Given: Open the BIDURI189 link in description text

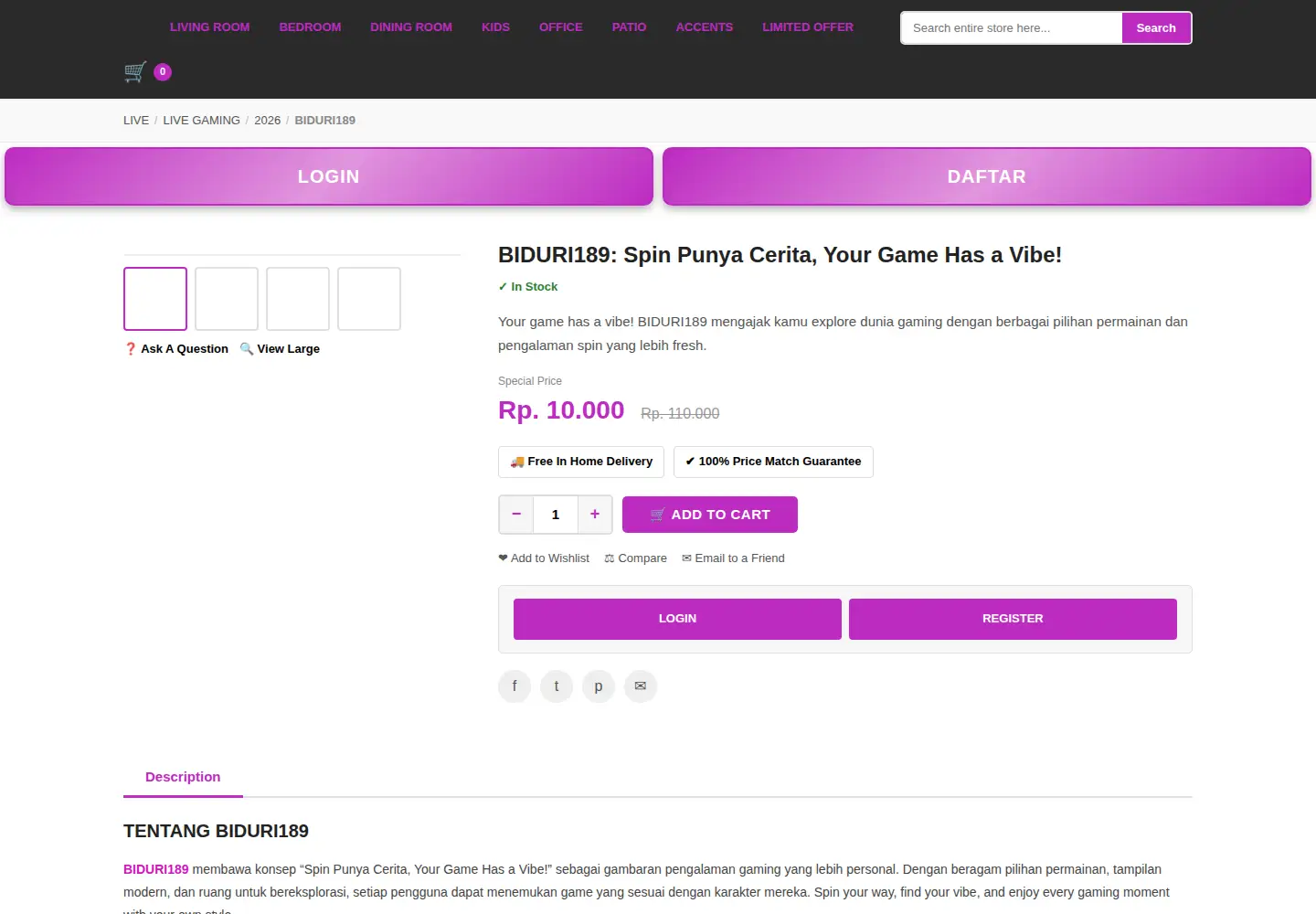Looking at the screenshot, I should pos(156,869).
